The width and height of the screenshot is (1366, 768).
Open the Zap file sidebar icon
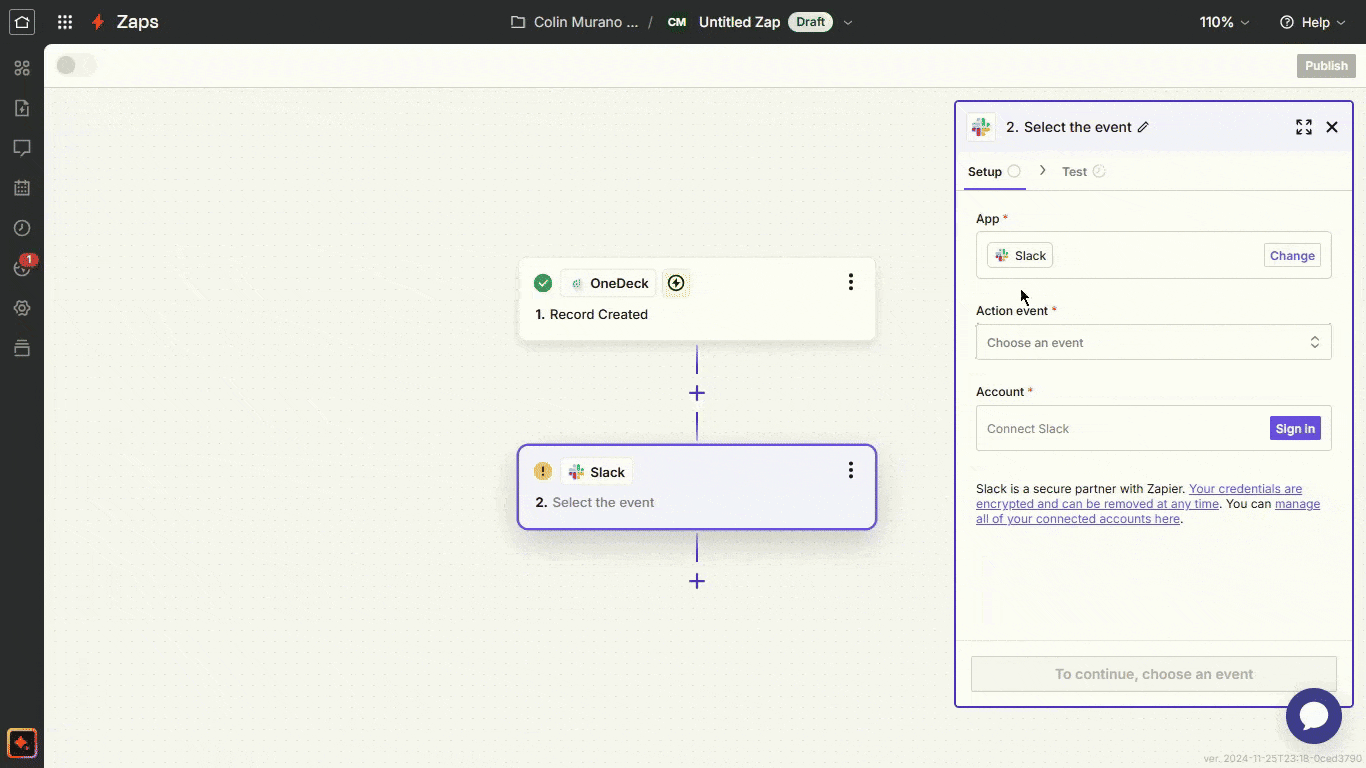point(22,108)
